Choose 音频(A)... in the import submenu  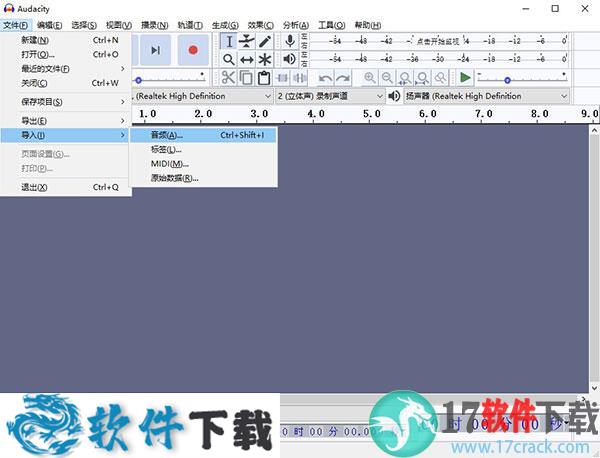click(203, 135)
